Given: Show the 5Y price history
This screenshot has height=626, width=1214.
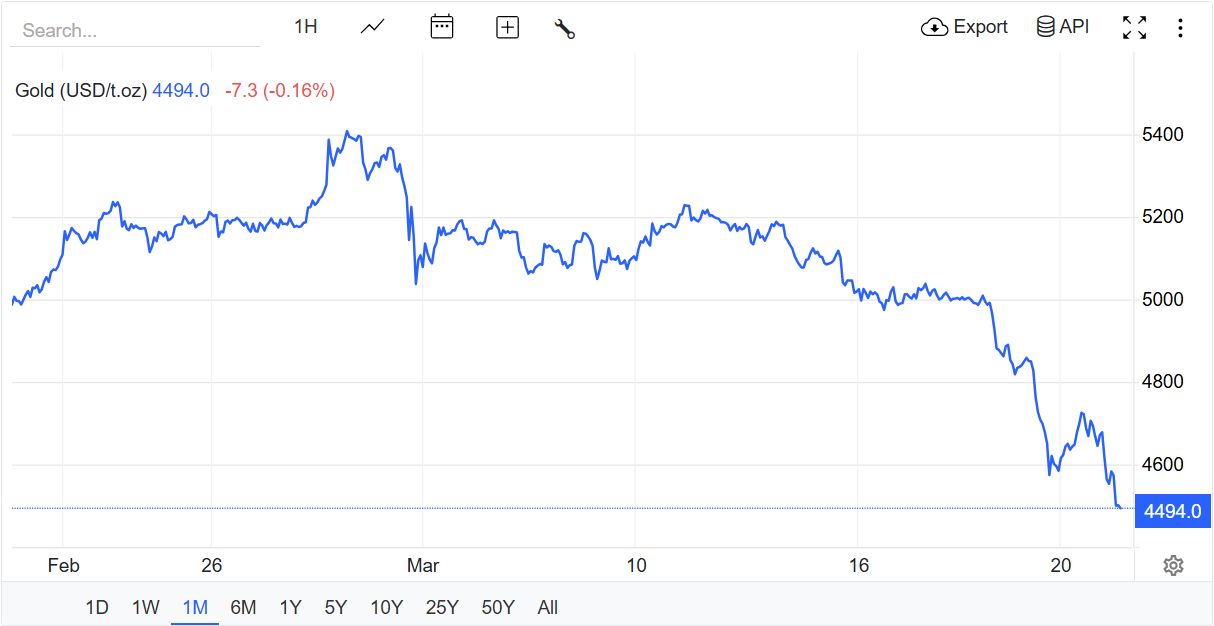Looking at the screenshot, I should 336,607.
